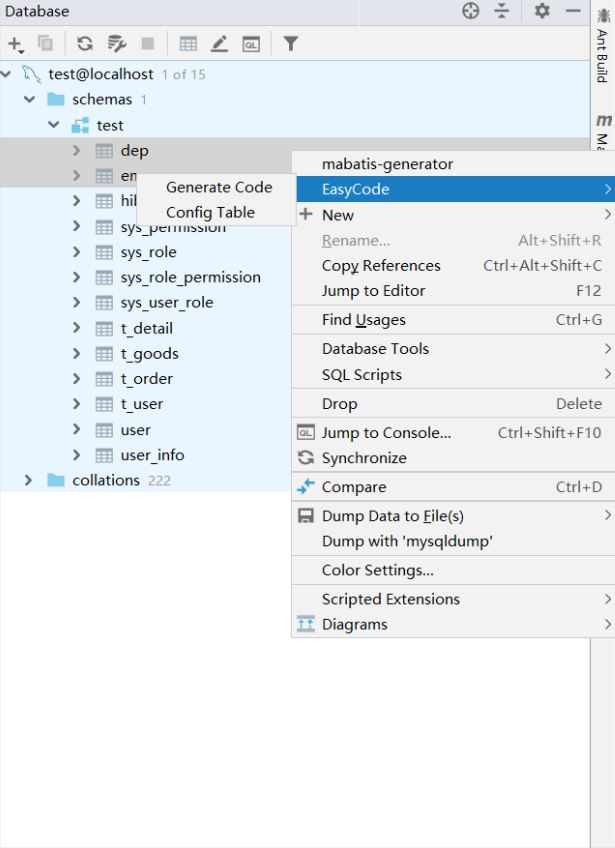Open the query console toolbar icon
Image resolution: width=615 pixels, height=848 pixels.
point(251,43)
